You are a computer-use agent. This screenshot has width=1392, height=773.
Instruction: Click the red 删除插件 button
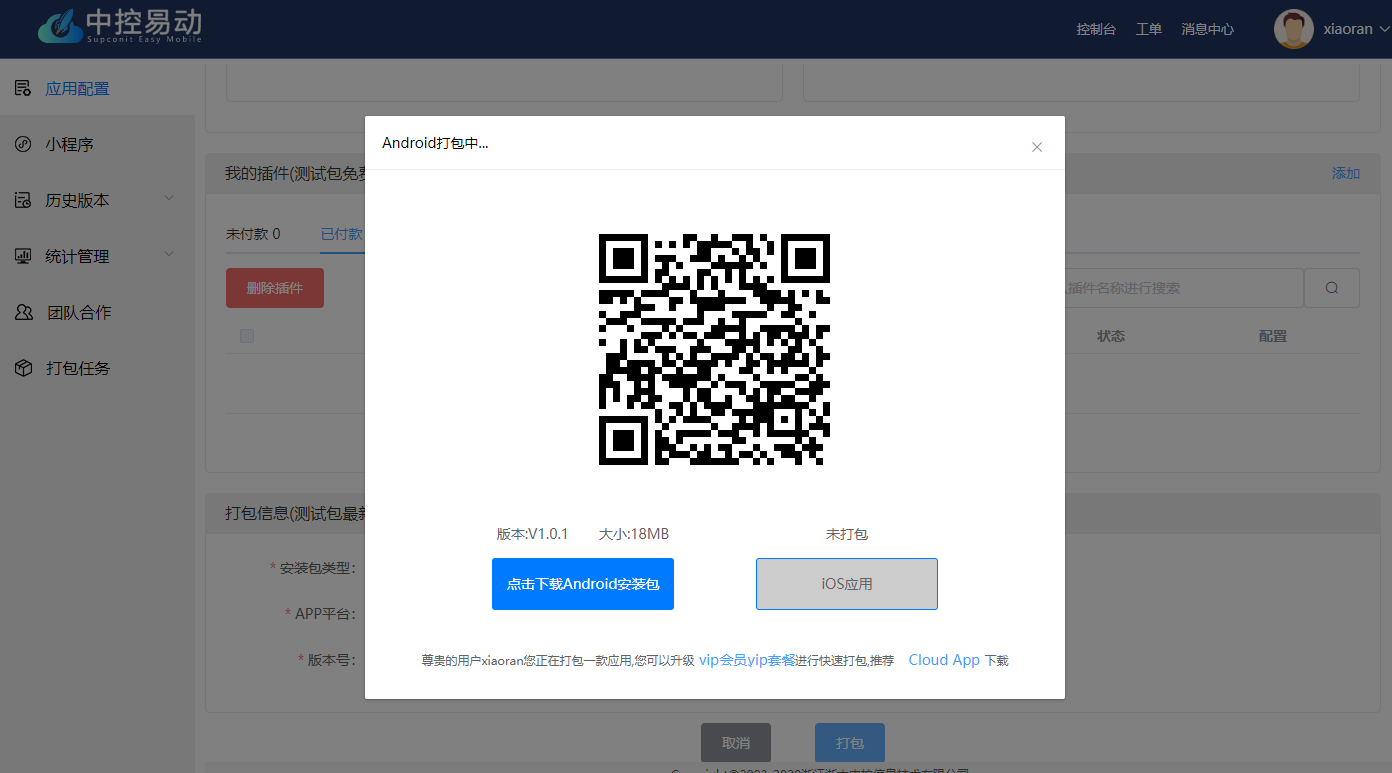click(275, 288)
